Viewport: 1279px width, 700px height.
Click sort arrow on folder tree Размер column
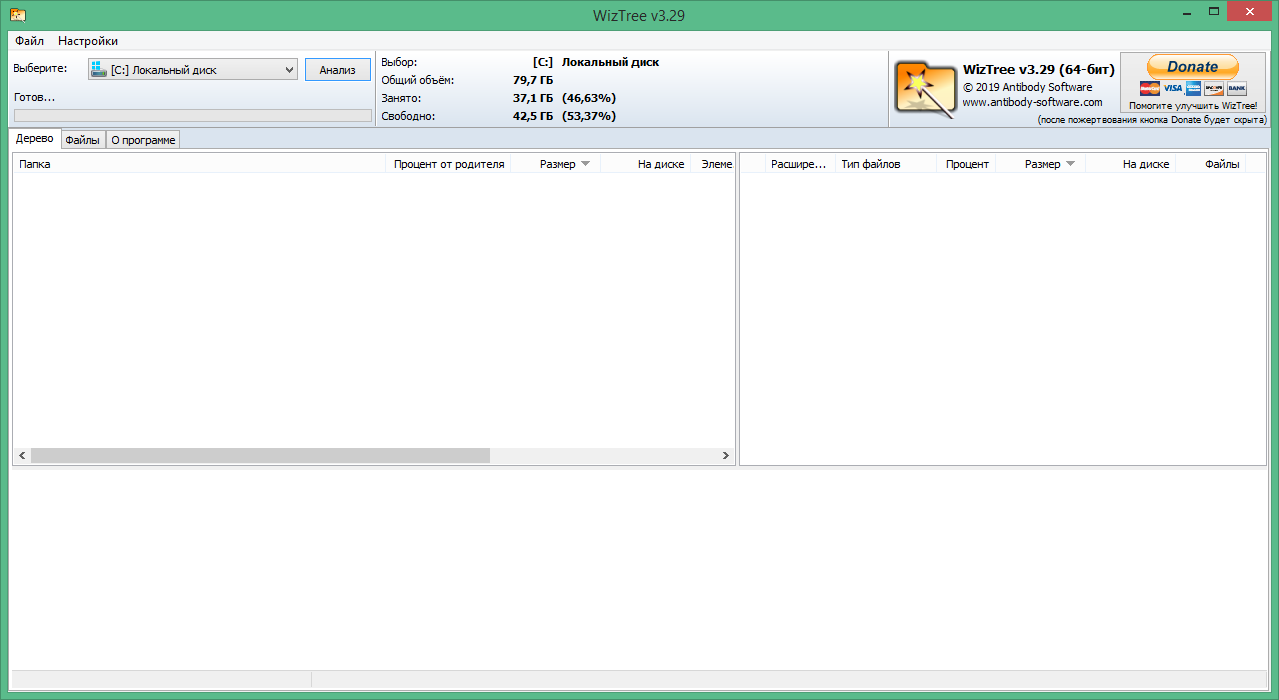pyautogui.click(x=586, y=164)
